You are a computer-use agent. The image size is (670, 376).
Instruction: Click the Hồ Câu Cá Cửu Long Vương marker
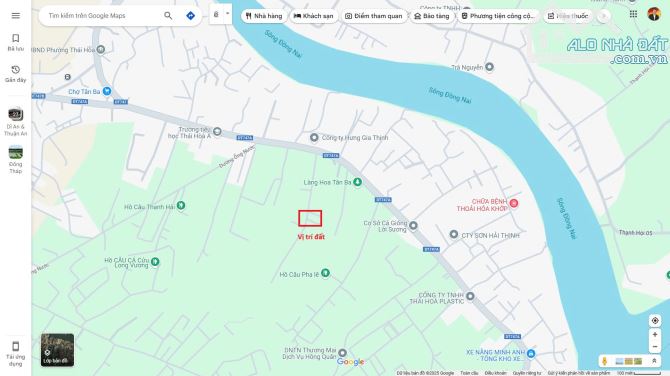tap(155, 261)
